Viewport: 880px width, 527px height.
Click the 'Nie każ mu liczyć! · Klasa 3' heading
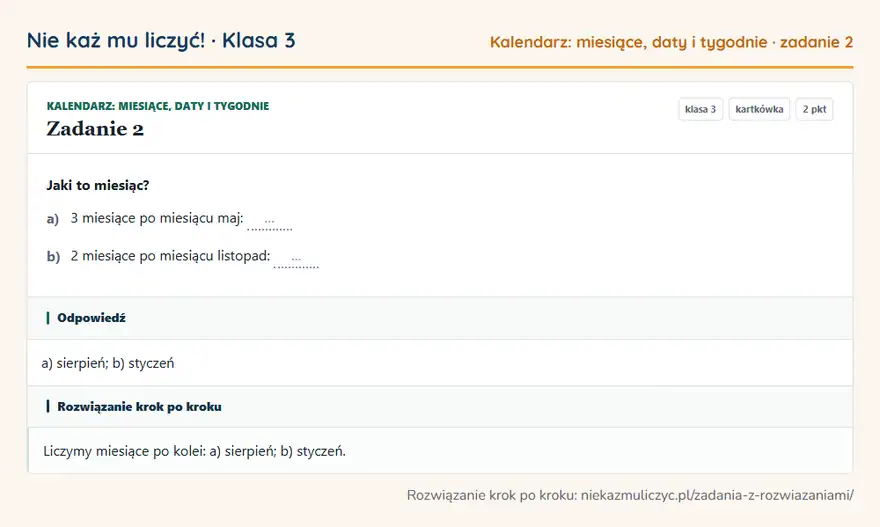coord(161,41)
